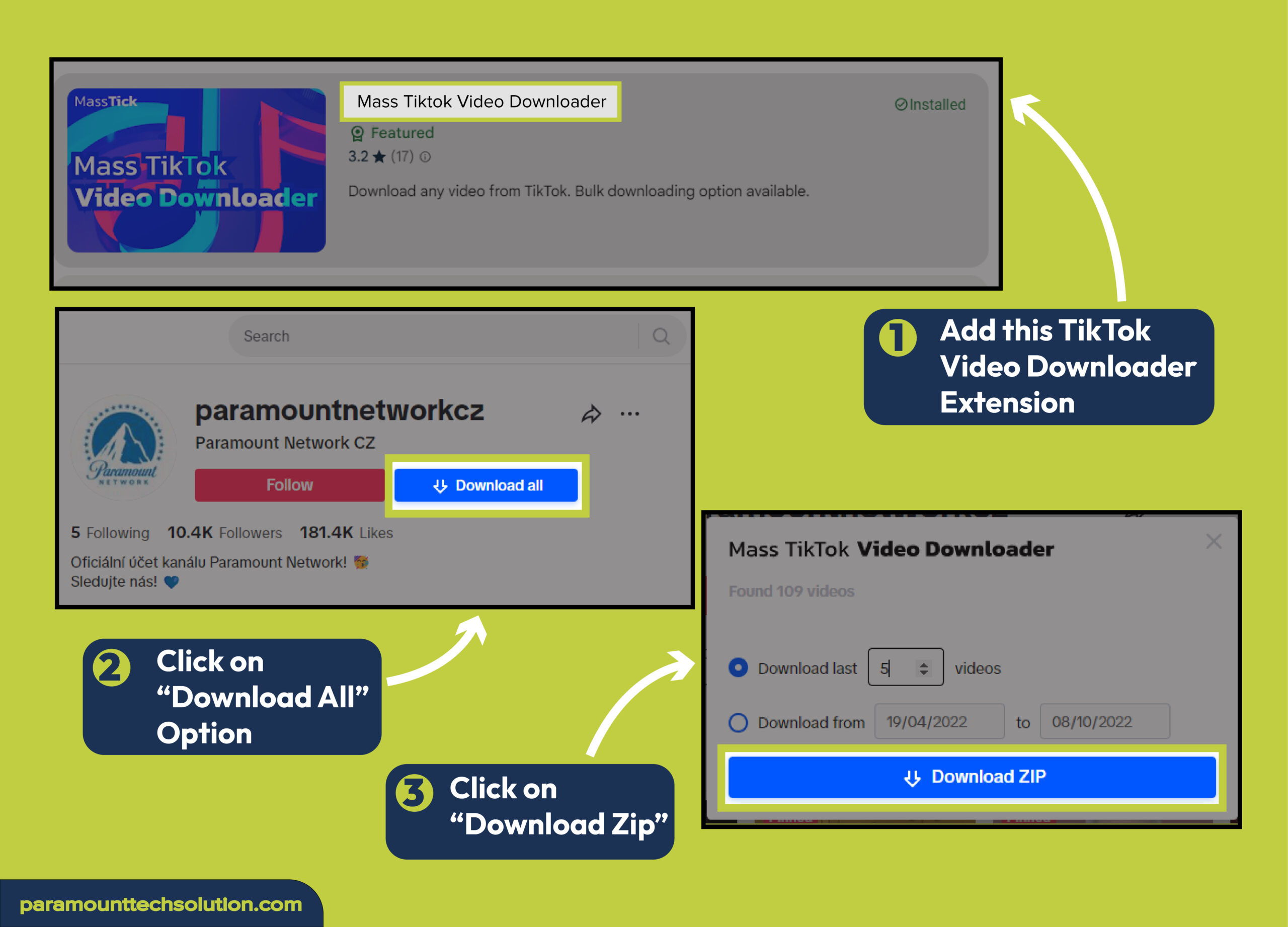
Task: Toggle the Follow button for paramountnetworkcz
Action: pos(289,484)
